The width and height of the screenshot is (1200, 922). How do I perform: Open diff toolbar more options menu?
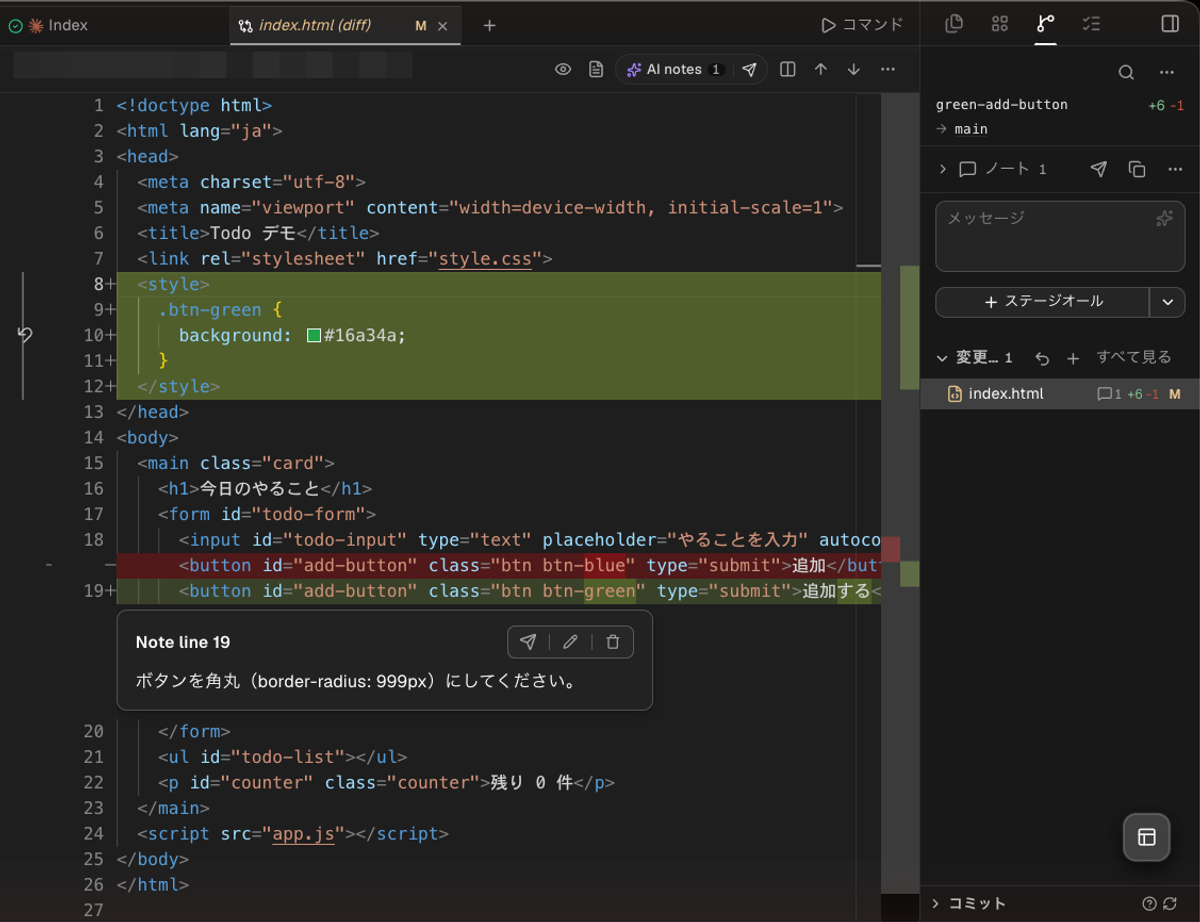(x=888, y=69)
